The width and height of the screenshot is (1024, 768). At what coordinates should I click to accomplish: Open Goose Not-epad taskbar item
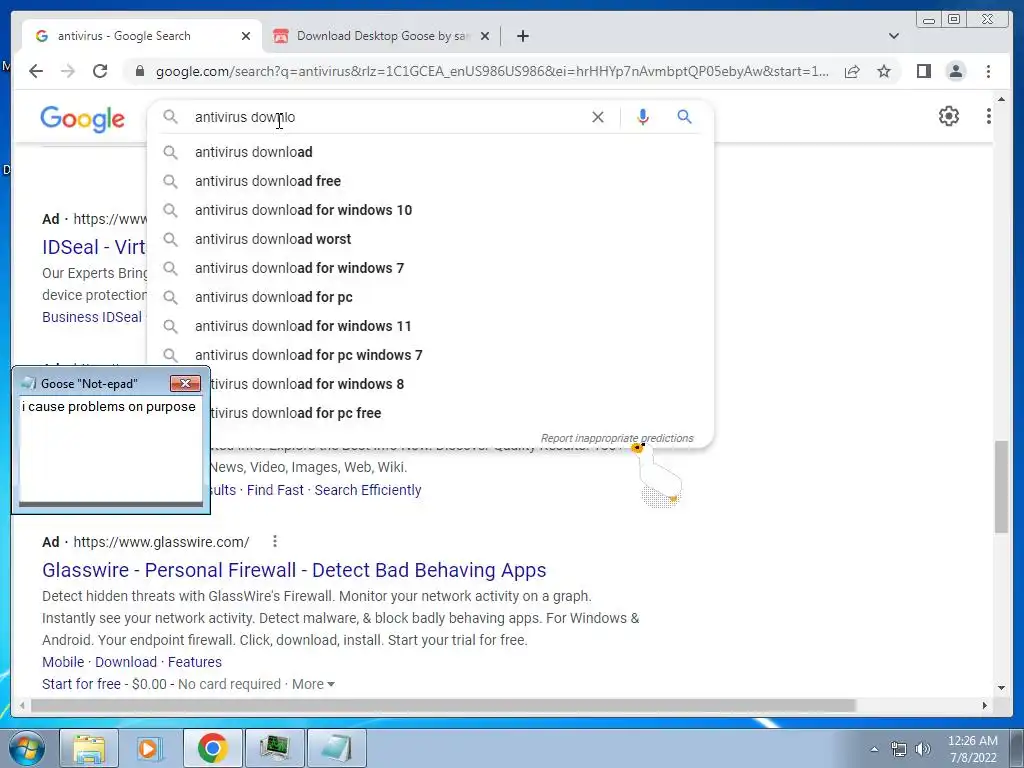pos(336,748)
